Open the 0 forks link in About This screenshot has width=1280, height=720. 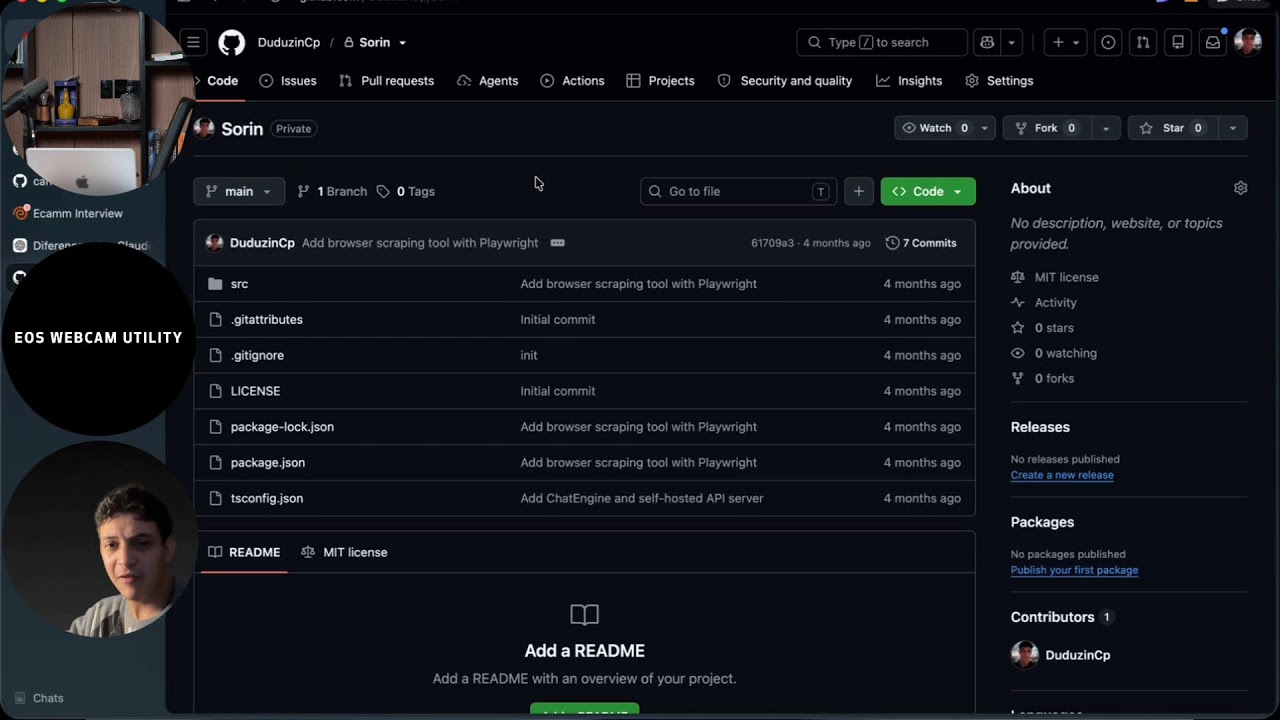click(1054, 378)
